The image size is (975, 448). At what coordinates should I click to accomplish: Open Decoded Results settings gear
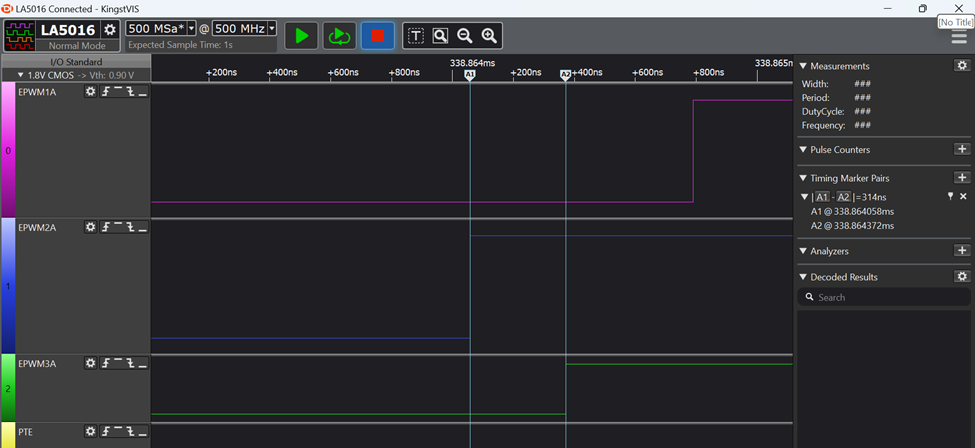[962, 276]
